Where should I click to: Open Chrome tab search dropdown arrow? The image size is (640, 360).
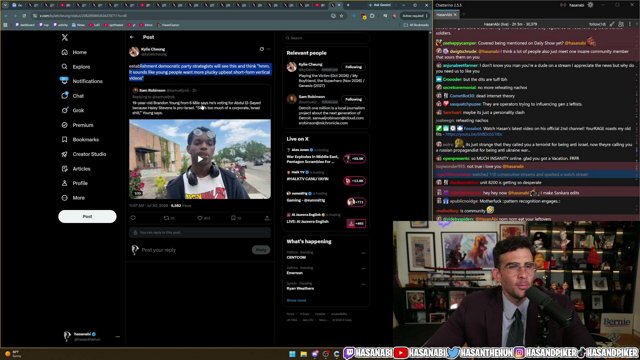point(5,5)
